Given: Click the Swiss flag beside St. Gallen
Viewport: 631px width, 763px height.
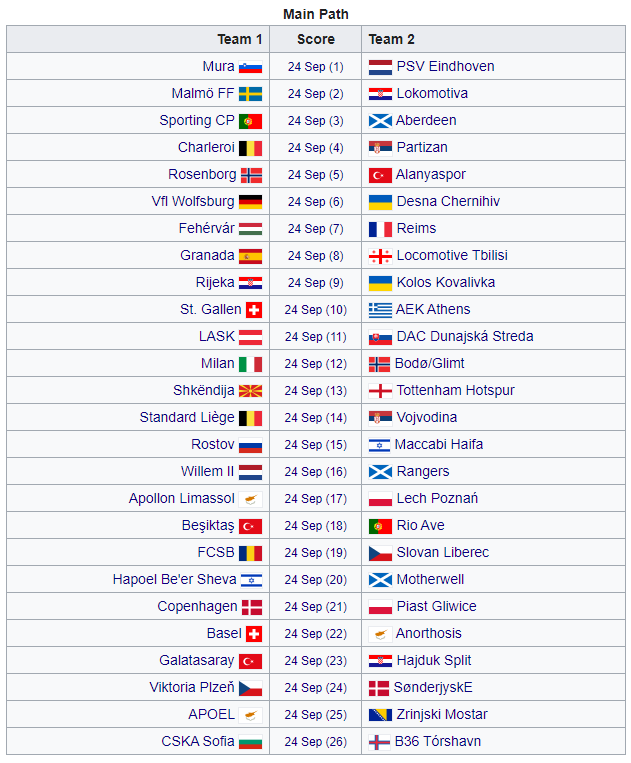Looking at the screenshot, I should click(254, 310).
